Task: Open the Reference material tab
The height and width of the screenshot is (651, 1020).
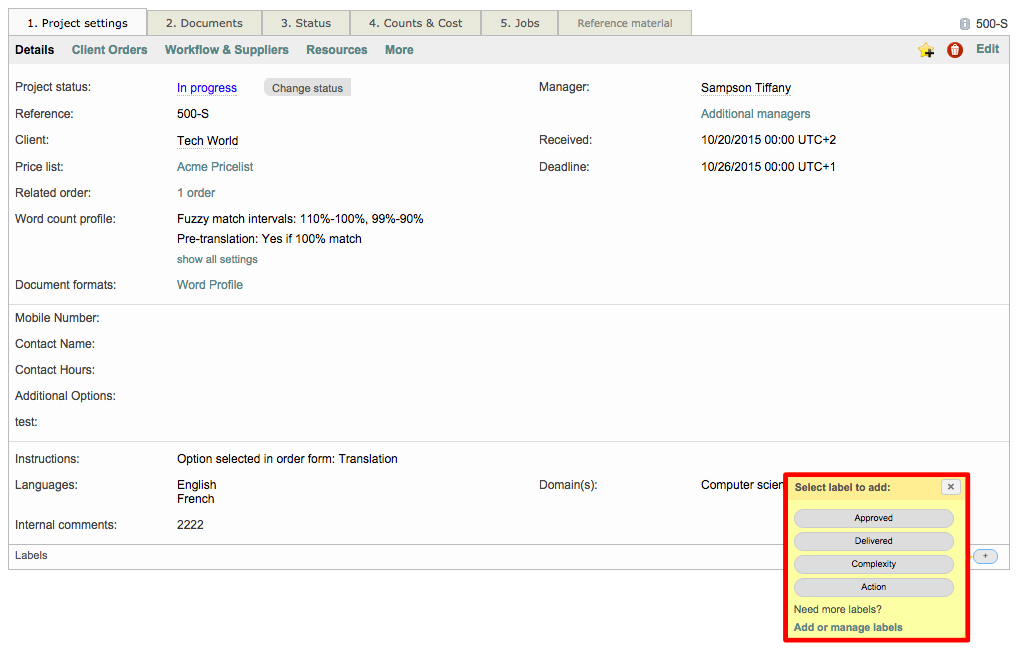Action: pyautogui.click(x=624, y=23)
